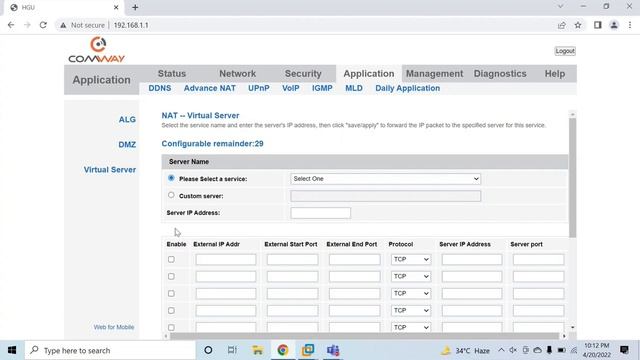Click the Not secure warning icon
The height and width of the screenshot is (360, 640).
pyautogui.click(x=63, y=25)
